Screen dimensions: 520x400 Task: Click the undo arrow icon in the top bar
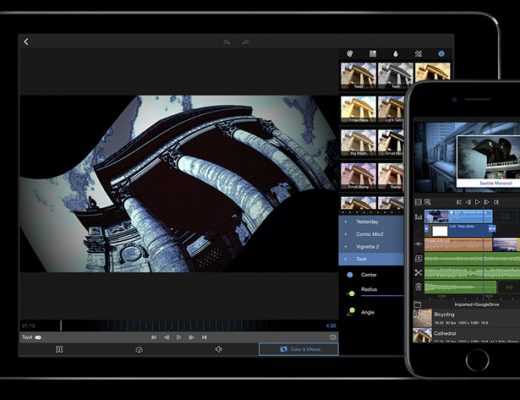[x=227, y=43]
